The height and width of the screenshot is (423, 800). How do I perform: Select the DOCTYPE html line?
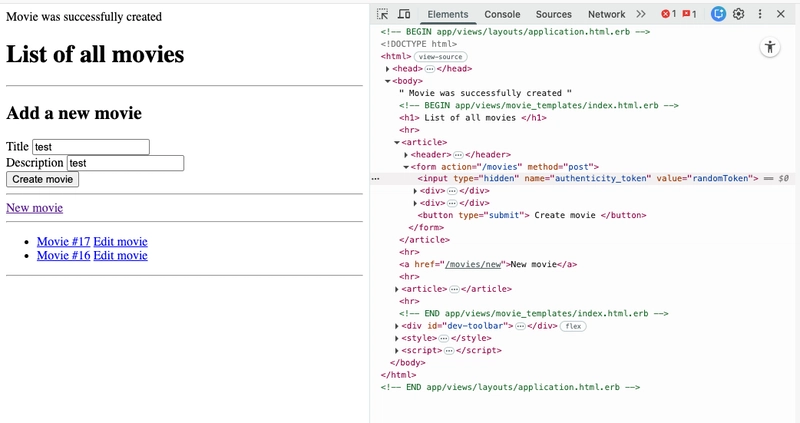coord(418,44)
